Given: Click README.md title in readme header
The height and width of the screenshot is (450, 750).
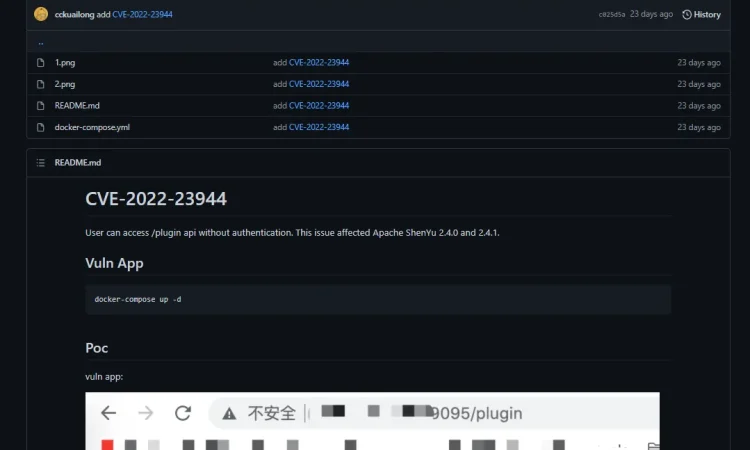Looking at the screenshot, I should coord(78,163).
